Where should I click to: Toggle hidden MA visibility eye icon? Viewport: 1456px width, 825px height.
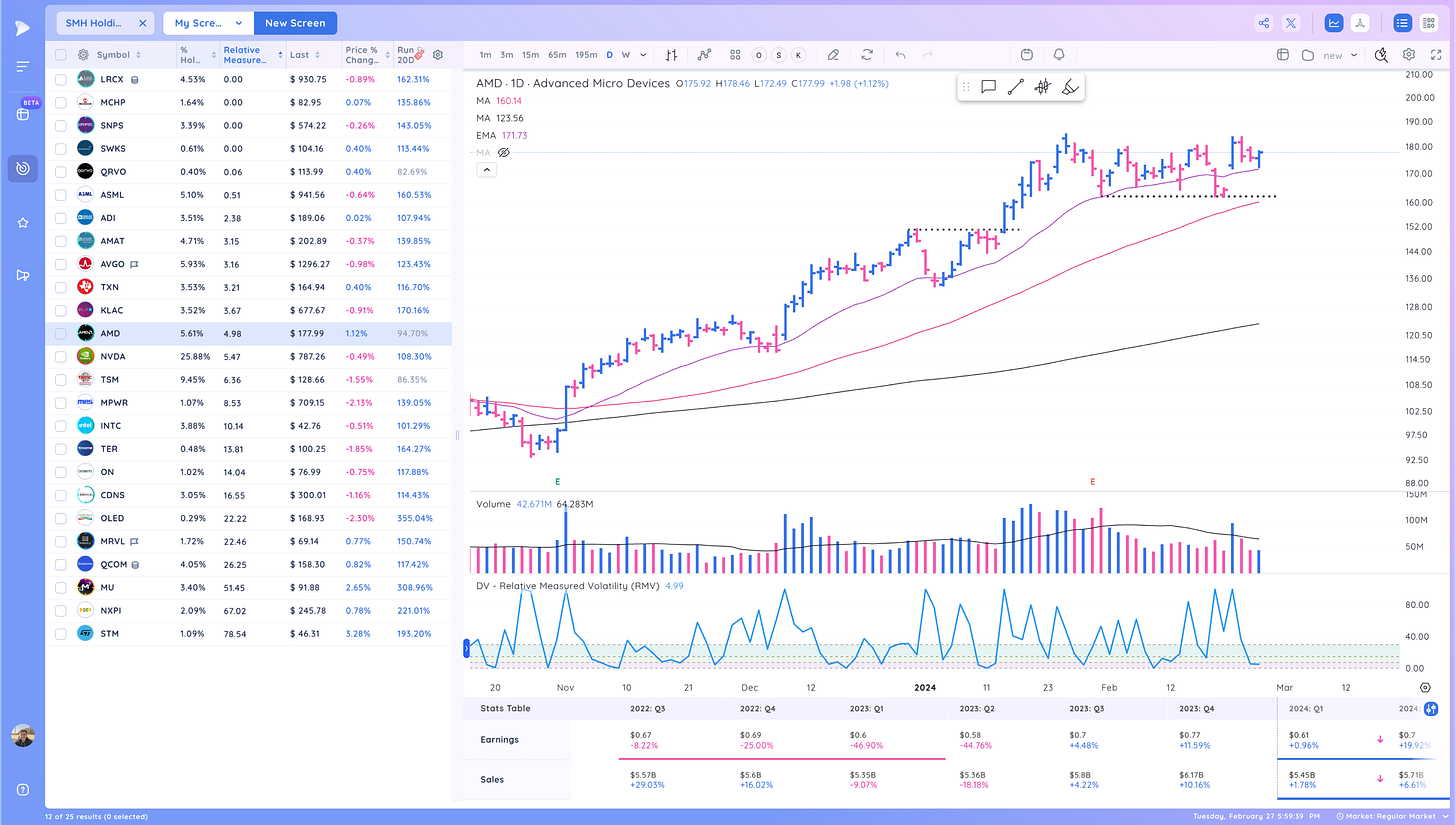504,152
